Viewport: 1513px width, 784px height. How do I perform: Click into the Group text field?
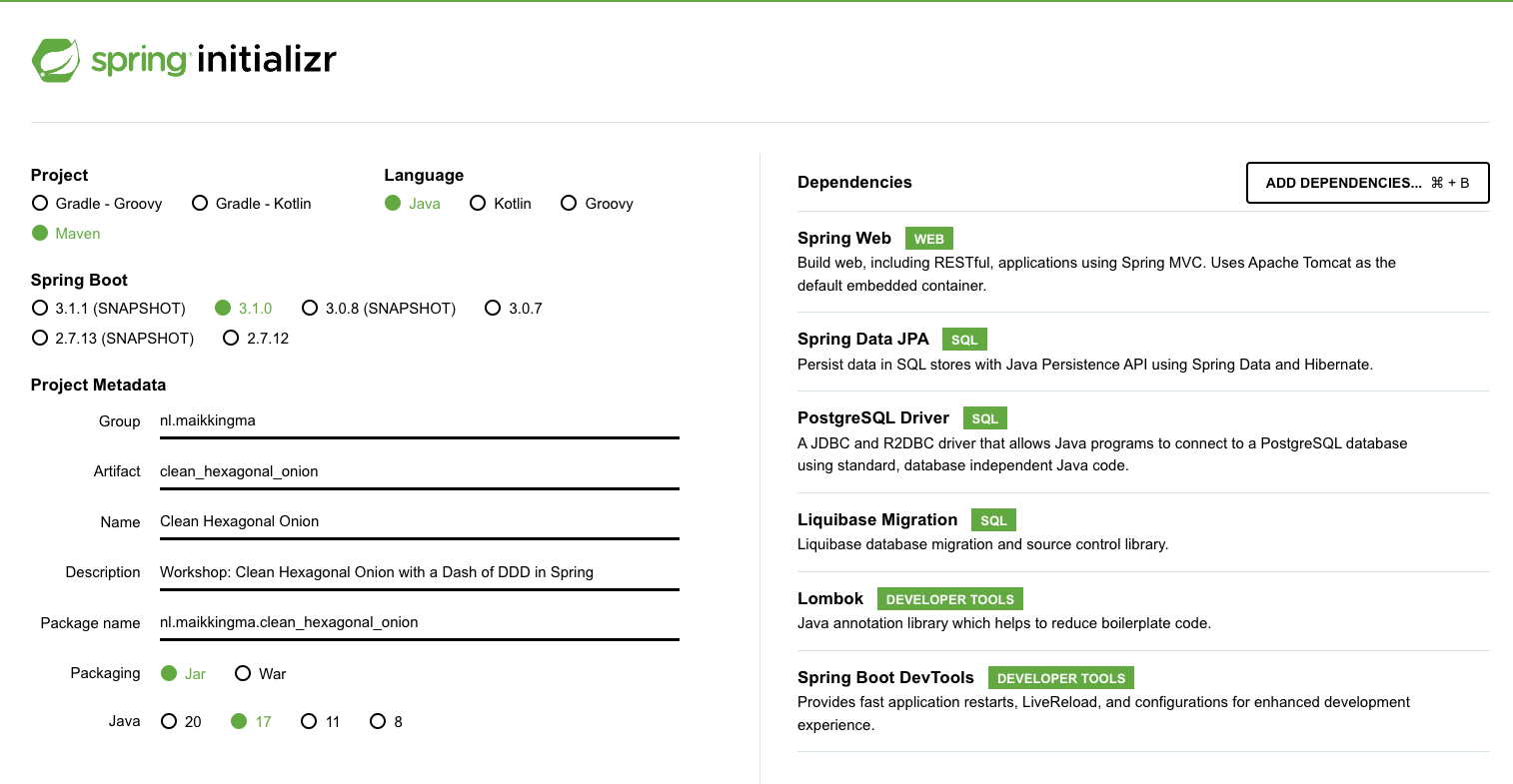[x=420, y=421]
